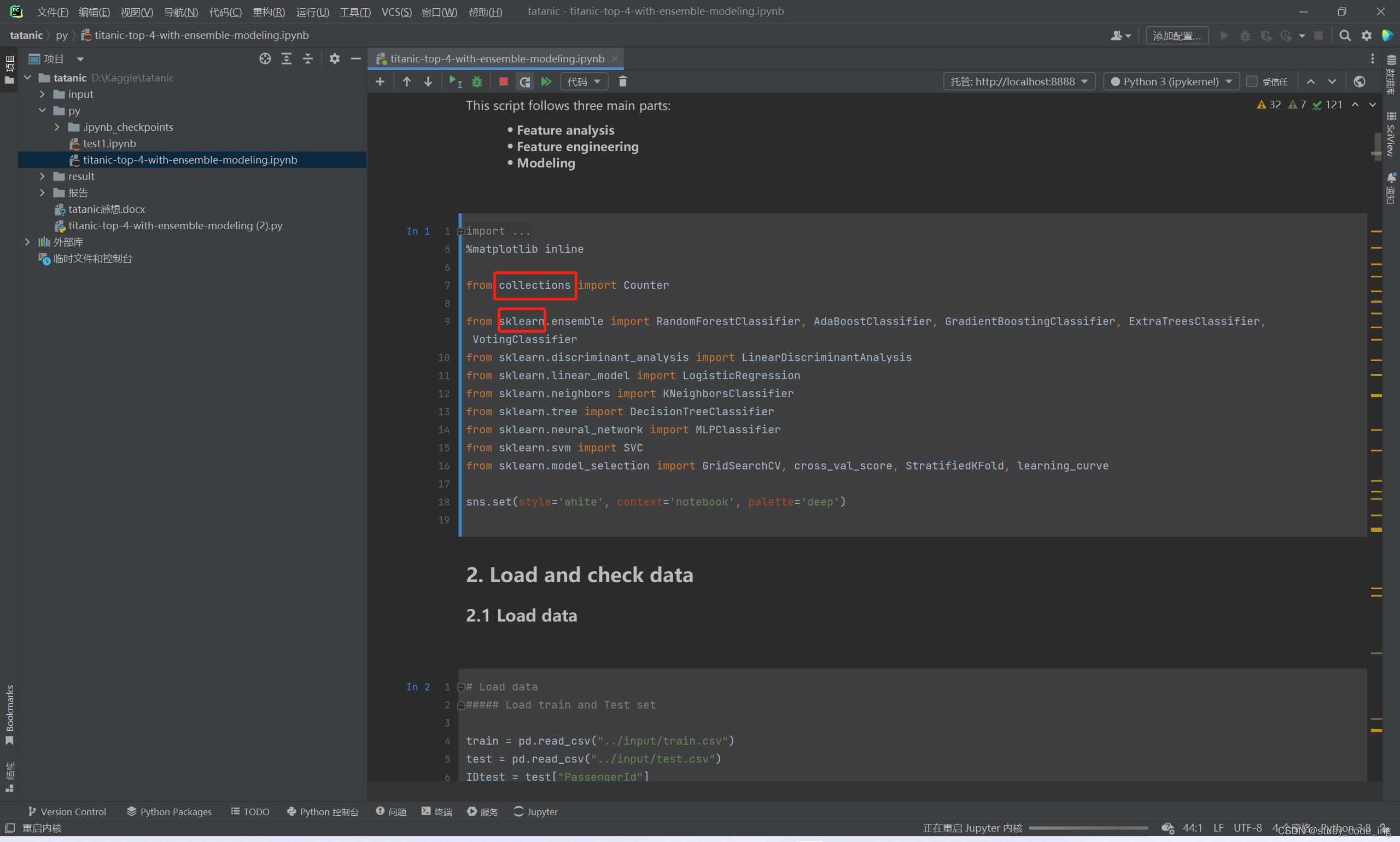Open notebook preview in browser icon
This screenshot has height=842, width=1400.
point(1358,82)
